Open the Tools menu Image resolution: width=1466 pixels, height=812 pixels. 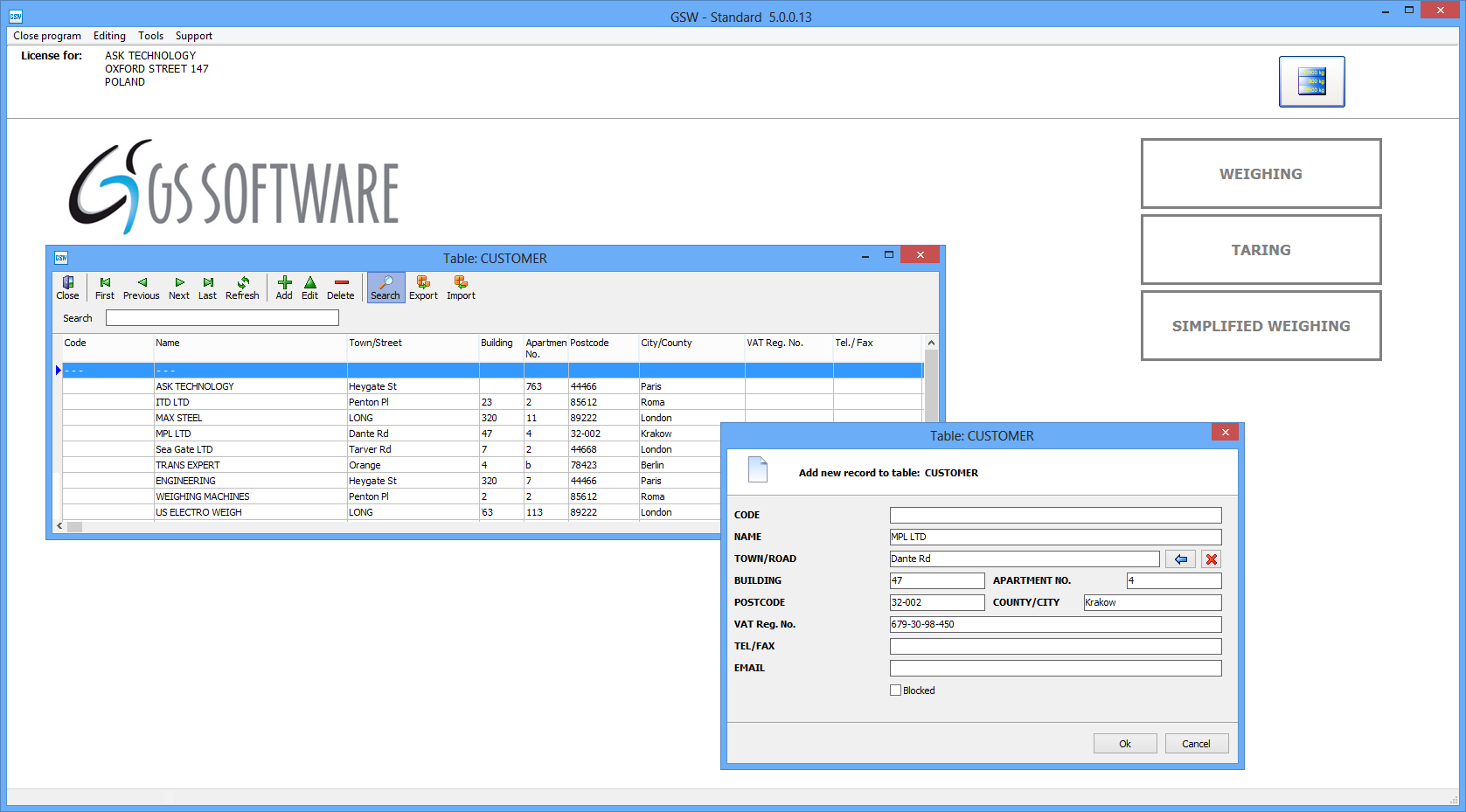coord(150,36)
